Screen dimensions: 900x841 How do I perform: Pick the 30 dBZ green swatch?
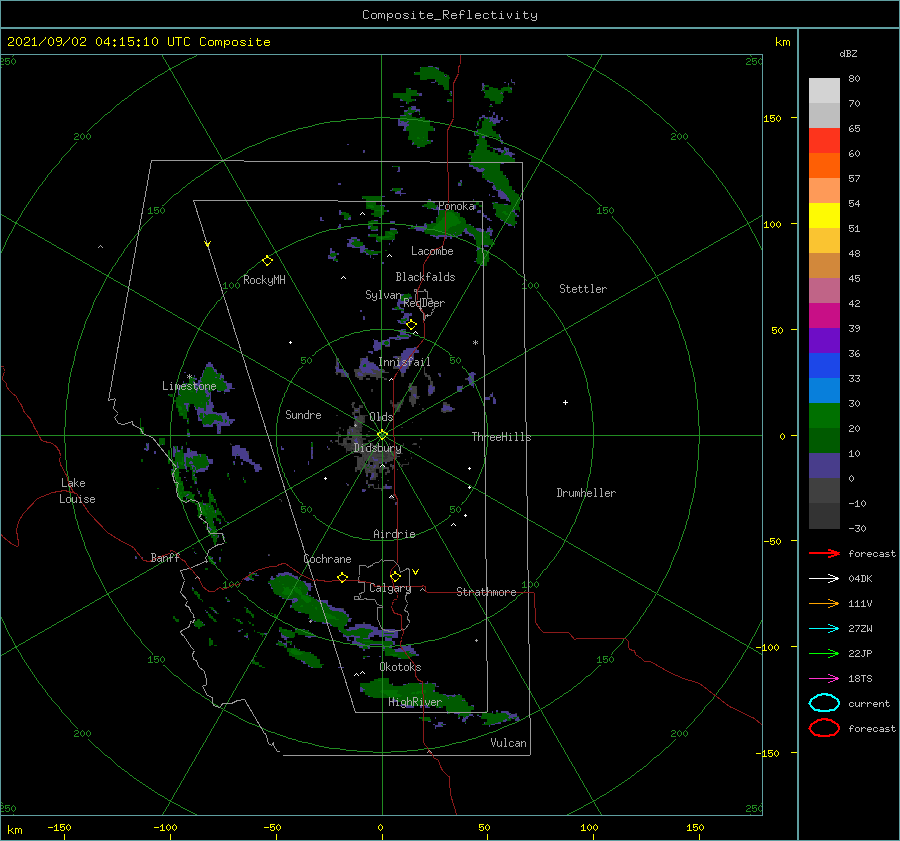[824, 416]
